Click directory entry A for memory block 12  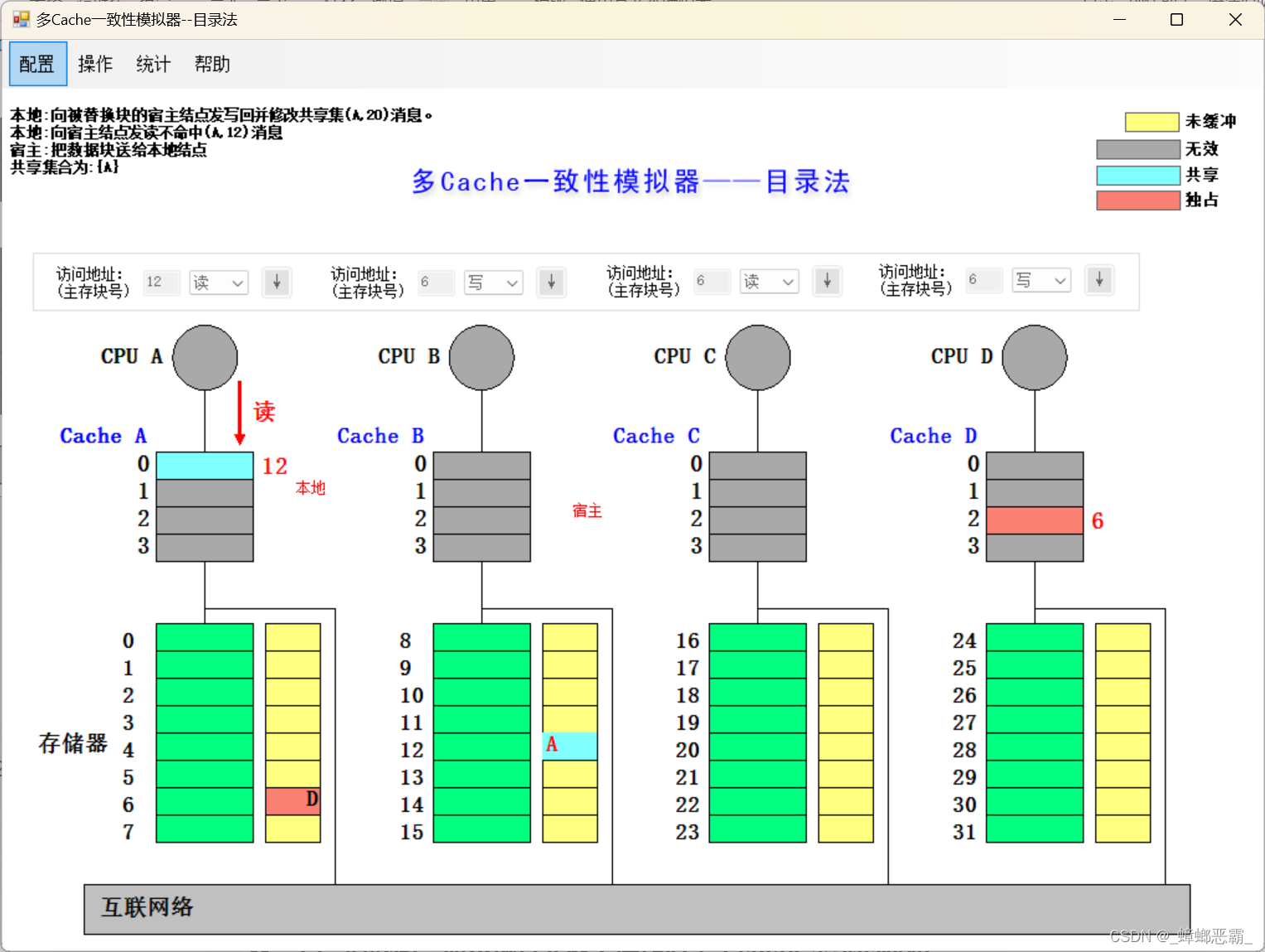tap(570, 747)
